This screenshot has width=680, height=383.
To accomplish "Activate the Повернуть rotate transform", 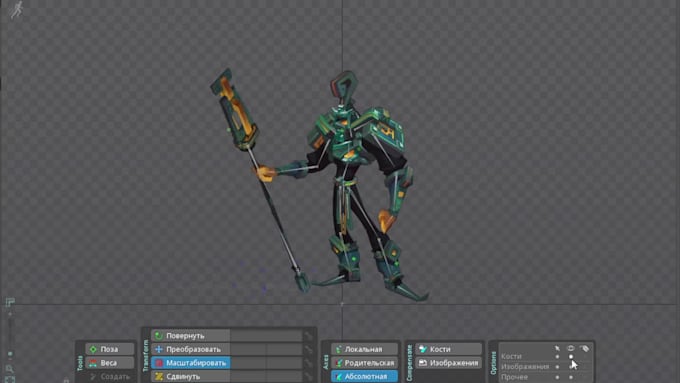I will pyautogui.click(x=191, y=336).
